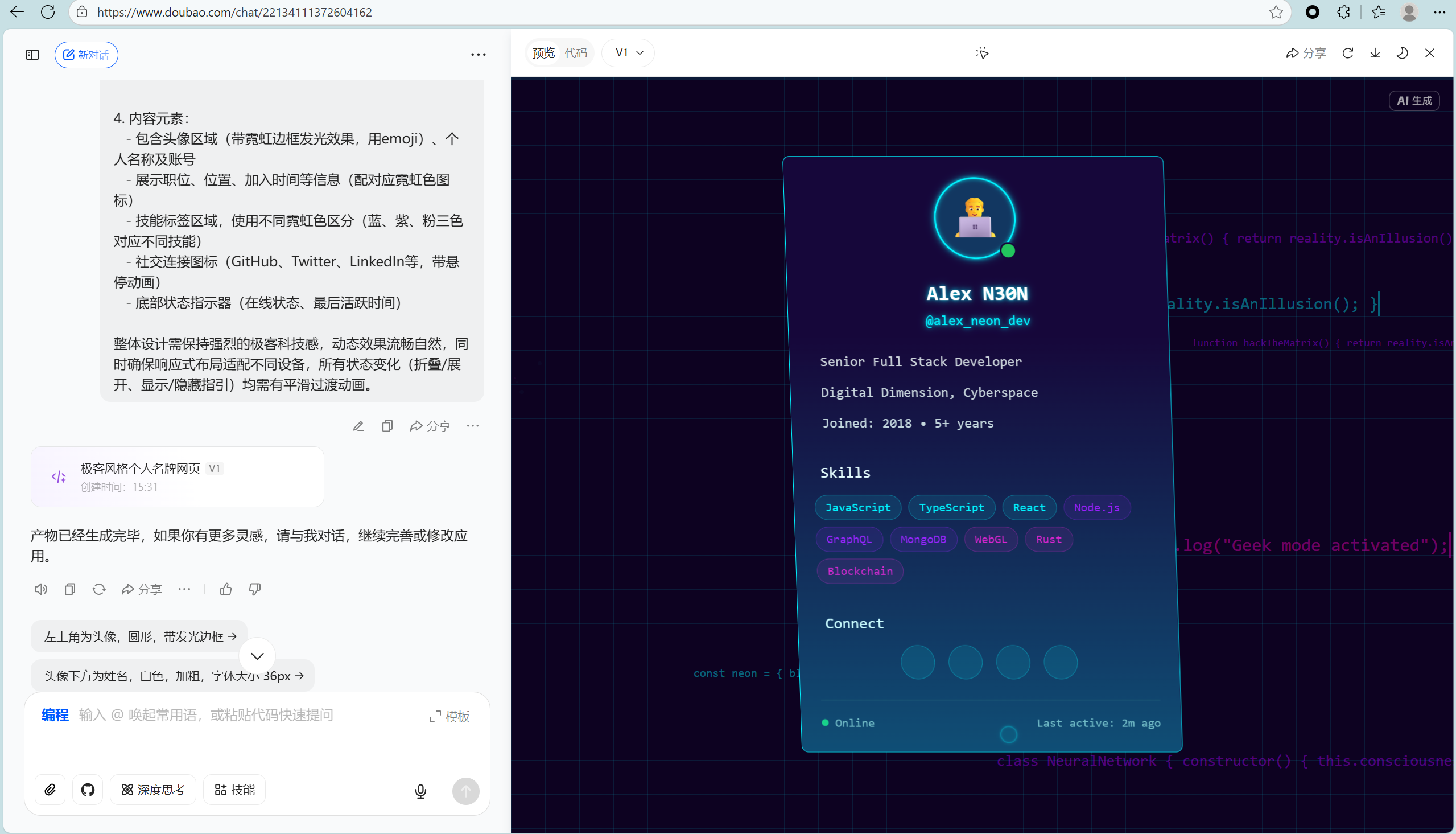Toggle dark mode moon icon
The height and width of the screenshot is (834, 1456).
[x=1402, y=54]
